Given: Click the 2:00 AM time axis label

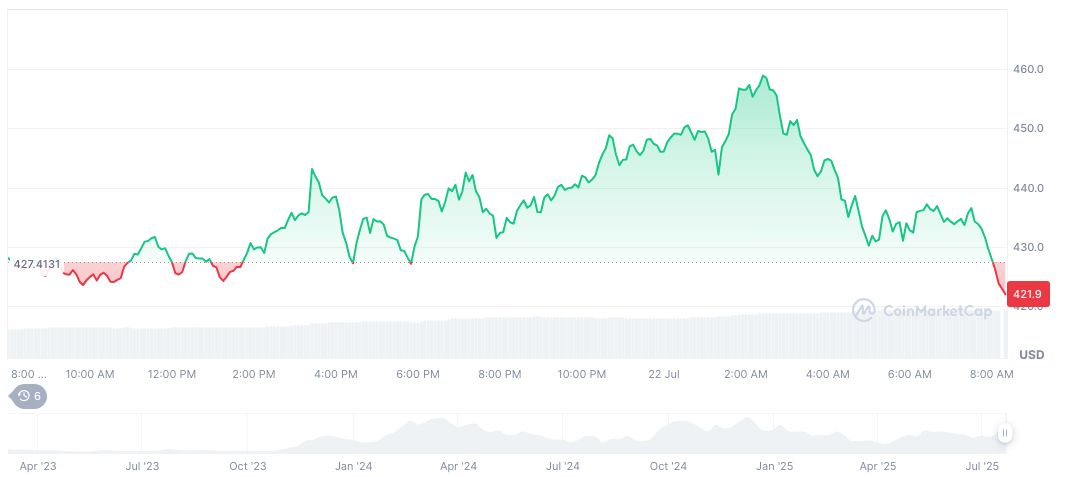Looking at the screenshot, I should tap(746, 374).
